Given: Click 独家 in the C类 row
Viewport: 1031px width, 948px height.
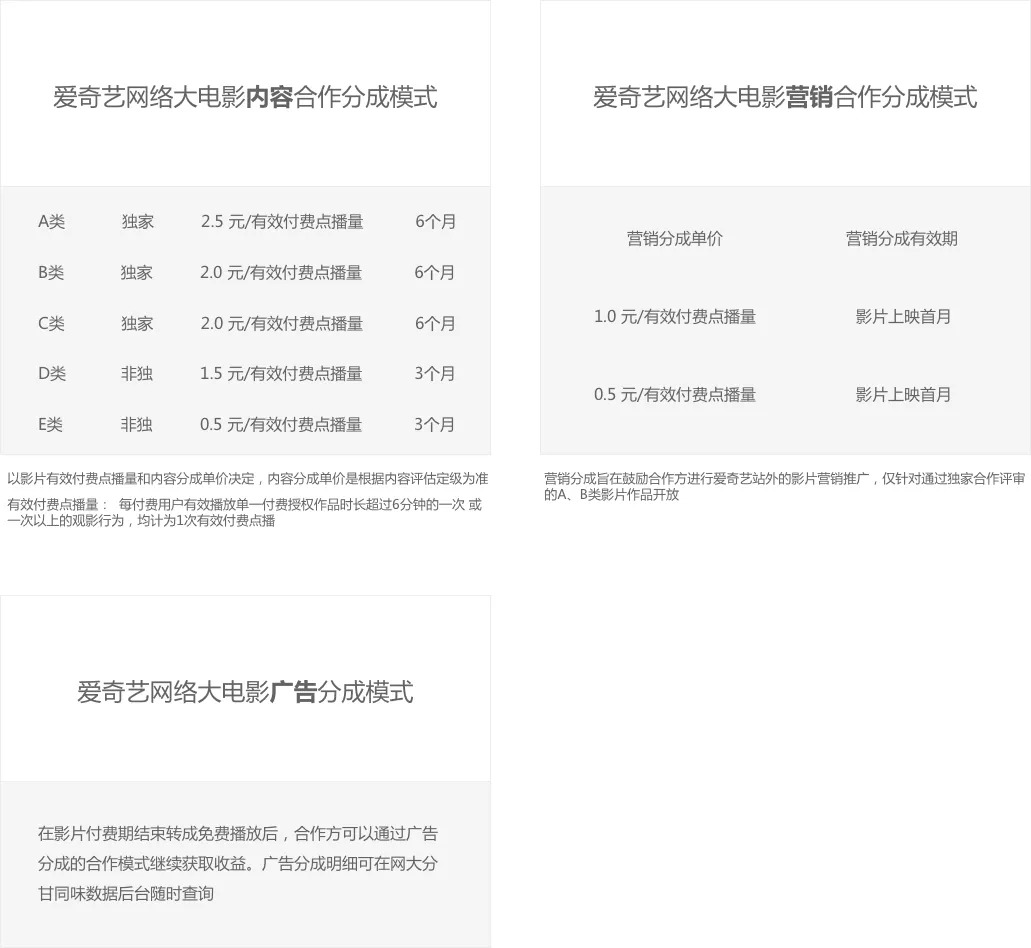Looking at the screenshot, I should pyautogui.click(x=137, y=323).
